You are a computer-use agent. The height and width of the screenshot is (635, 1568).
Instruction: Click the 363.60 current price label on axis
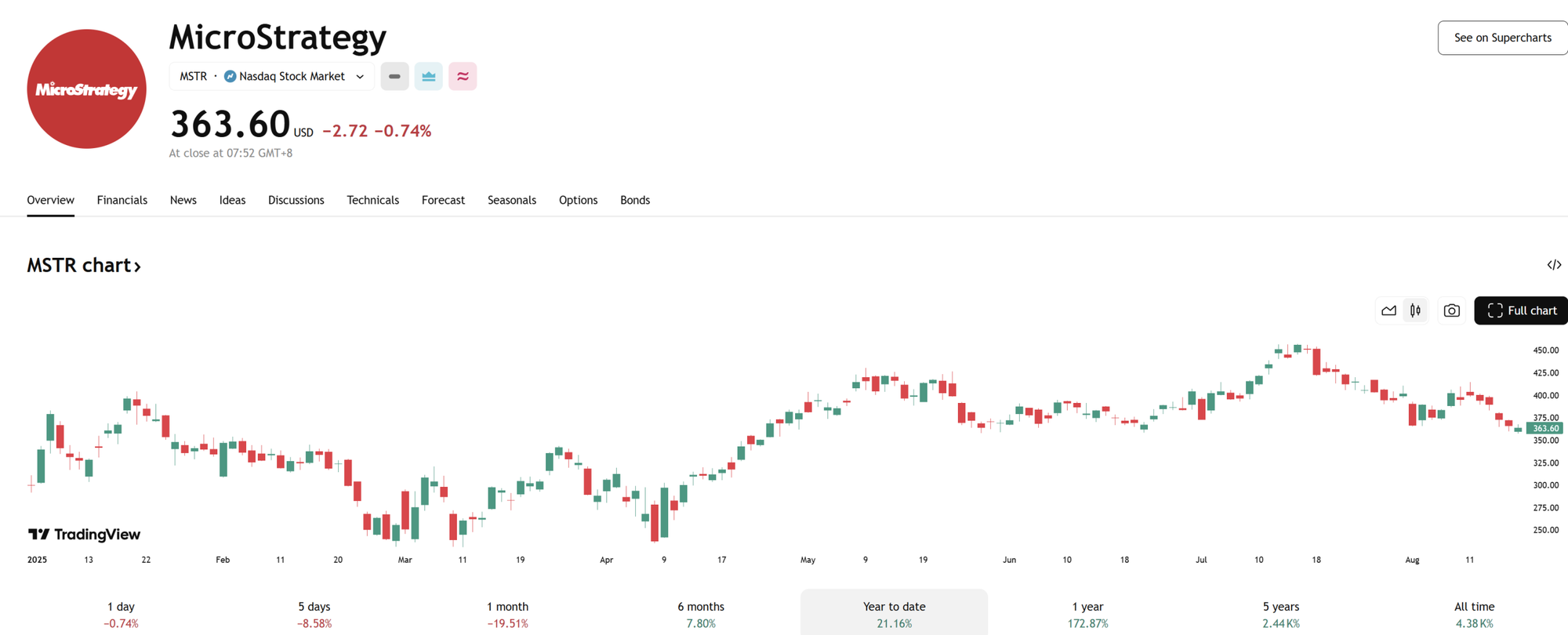click(1544, 428)
